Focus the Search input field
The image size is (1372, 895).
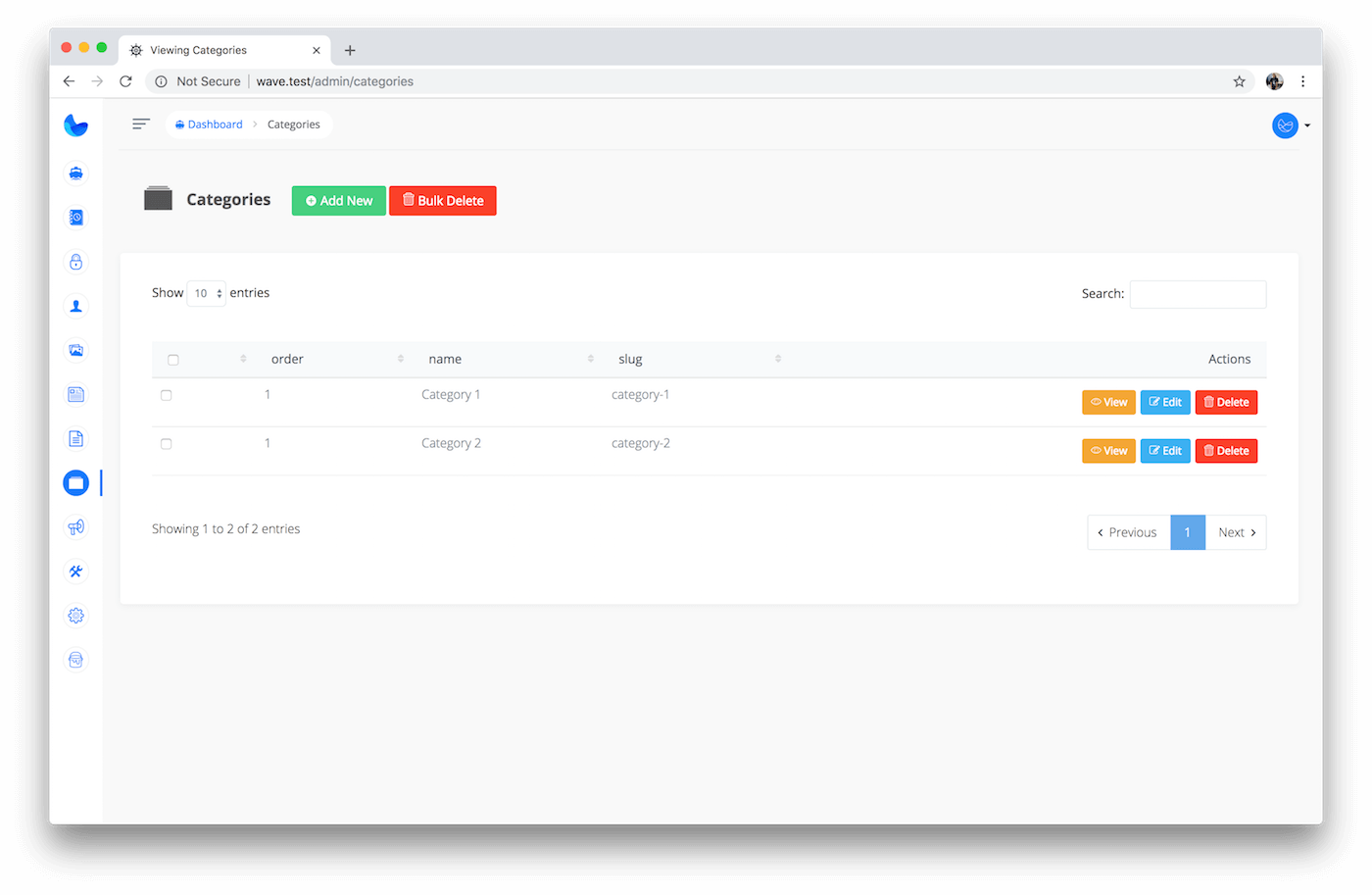[x=1198, y=294]
